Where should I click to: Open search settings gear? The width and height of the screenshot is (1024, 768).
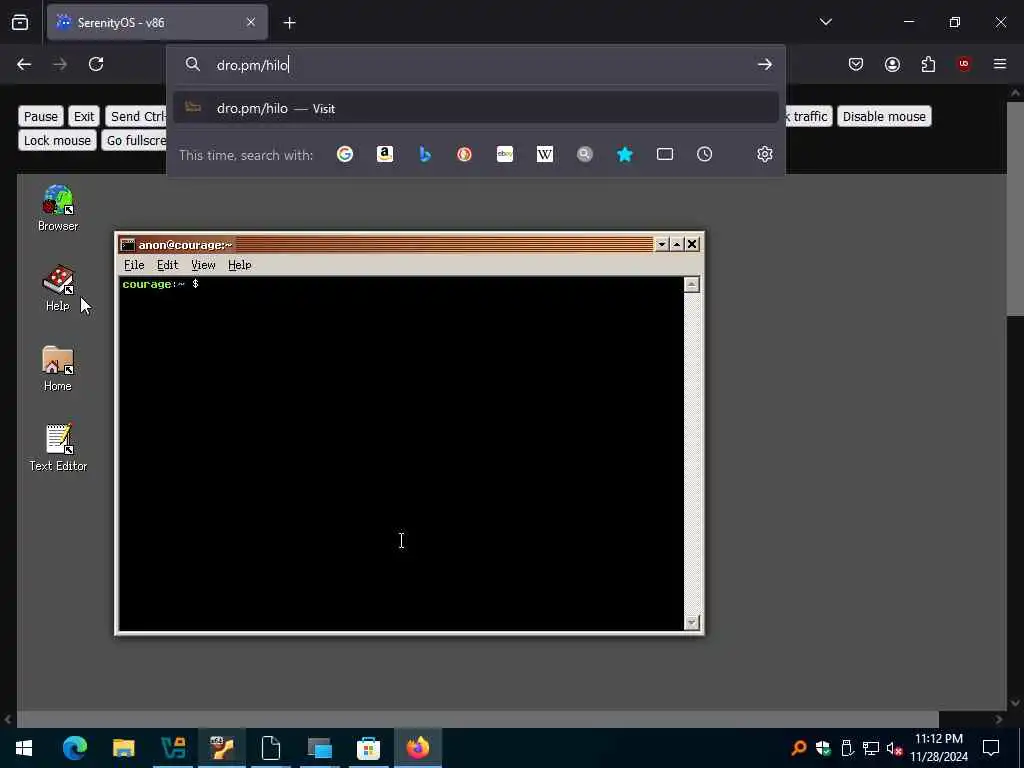pos(765,154)
